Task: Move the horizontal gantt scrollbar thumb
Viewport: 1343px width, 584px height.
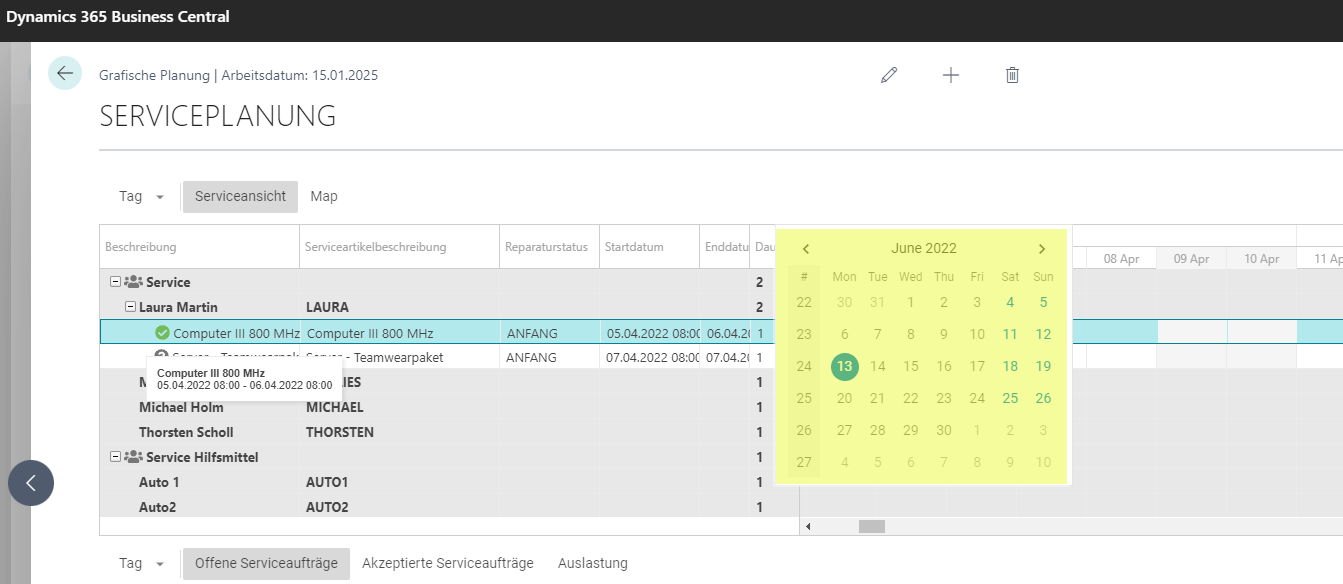Action: pos(872,526)
